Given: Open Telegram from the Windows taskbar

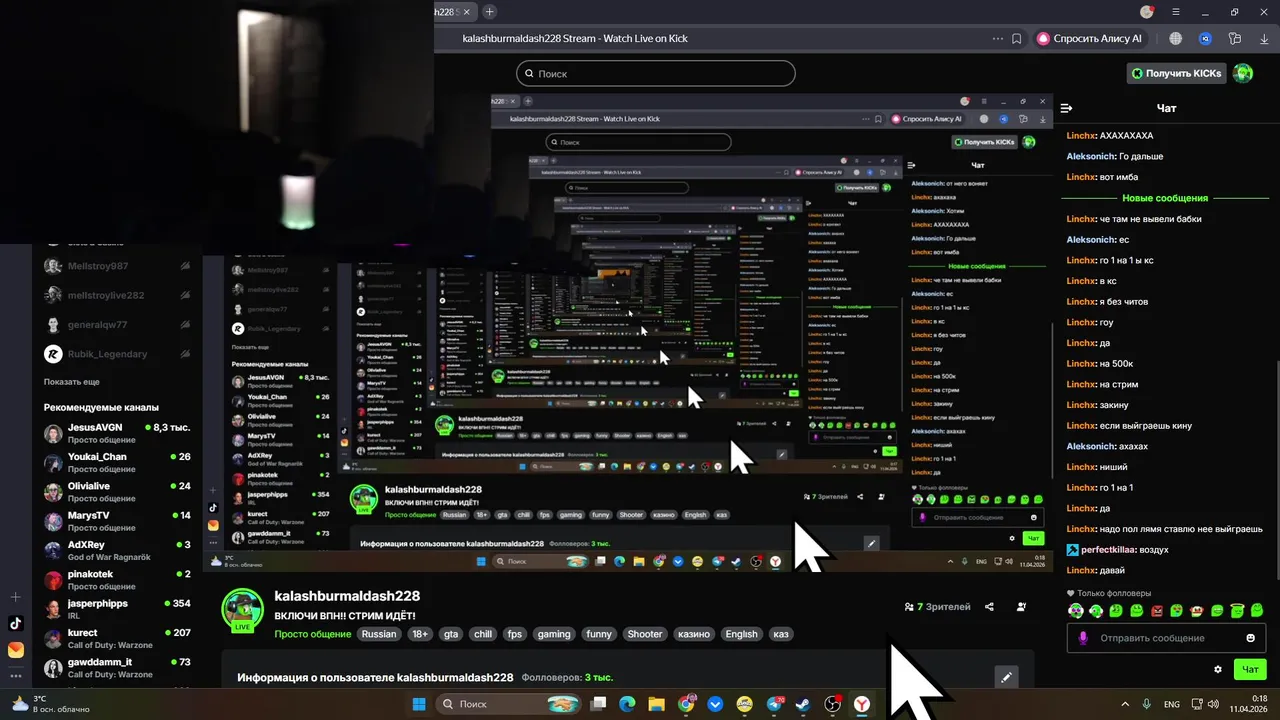Looking at the screenshot, I should 775,704.
